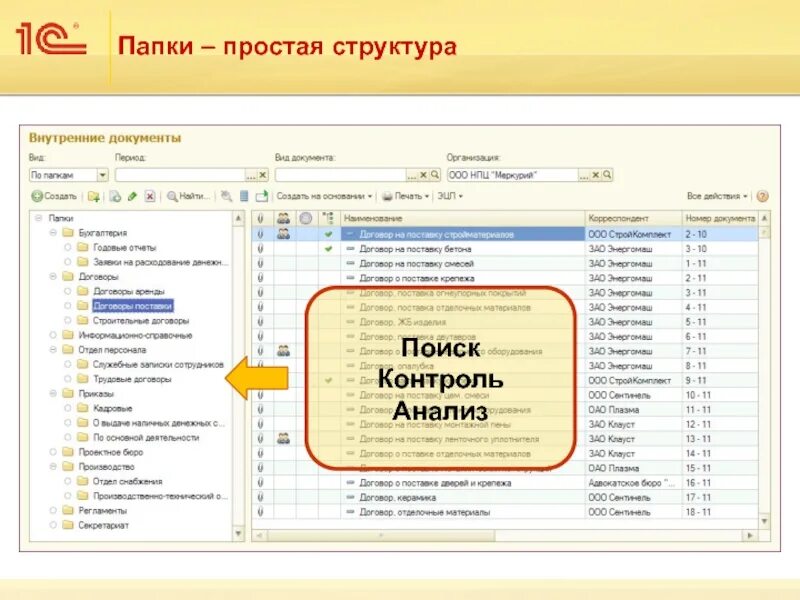Select the Годовые отчеты folder
This screenshot has height=600, width=800.
(x=124, y=247)
